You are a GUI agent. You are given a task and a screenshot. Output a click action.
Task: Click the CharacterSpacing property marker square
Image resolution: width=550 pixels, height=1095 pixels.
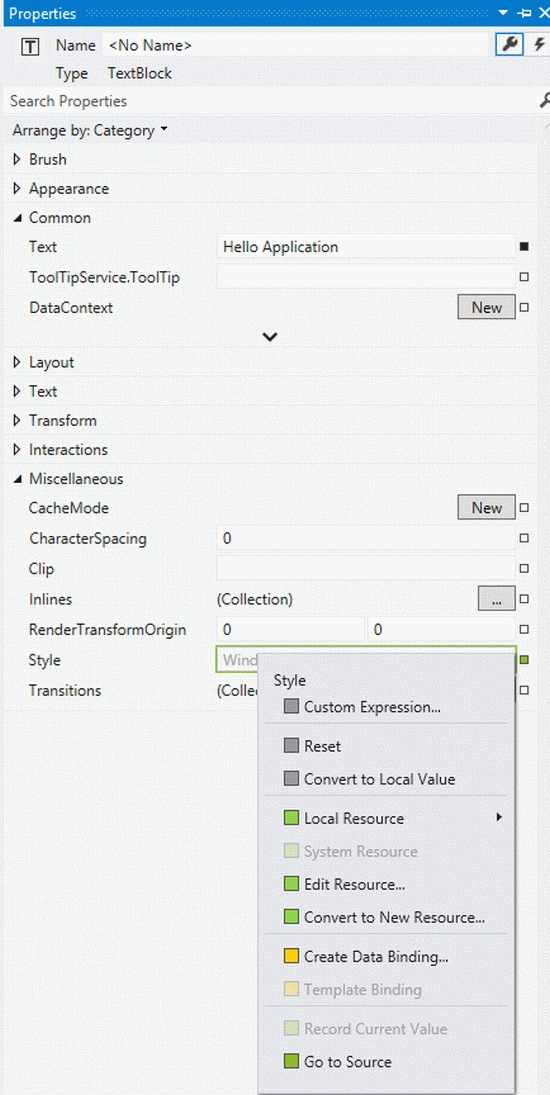[x=524, y=538]
